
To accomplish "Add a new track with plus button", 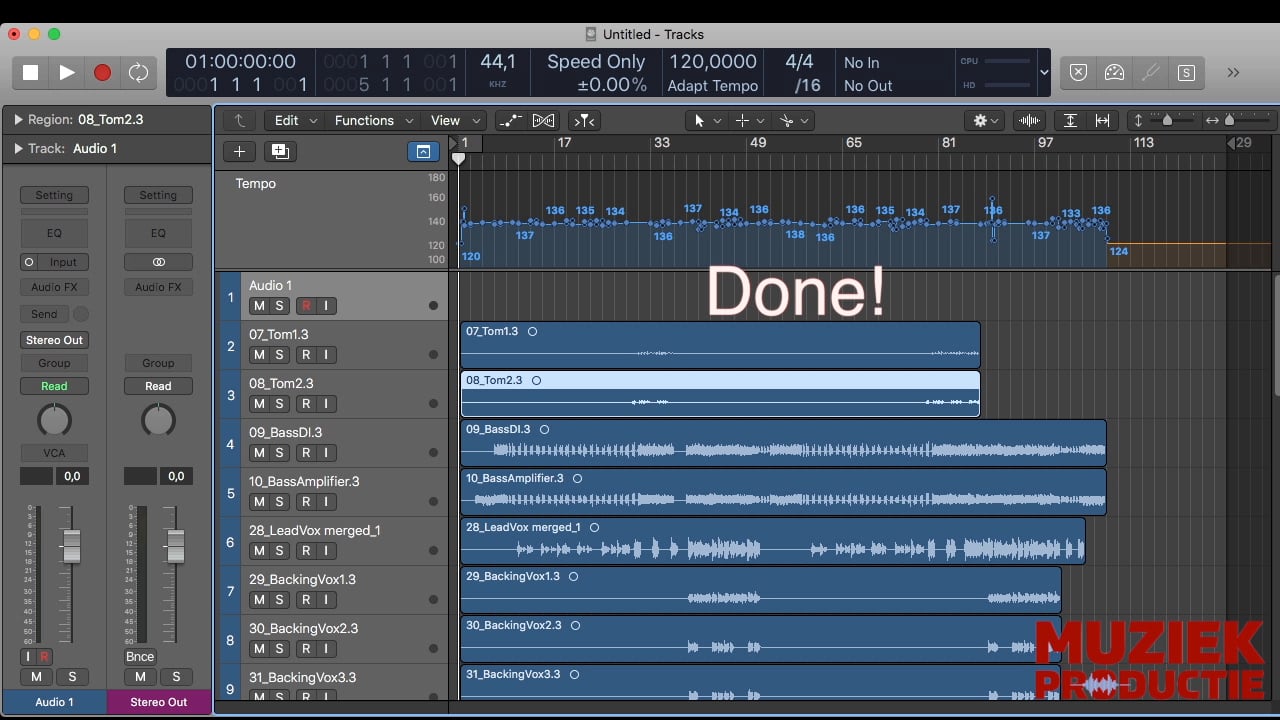I will coord(239,151).
